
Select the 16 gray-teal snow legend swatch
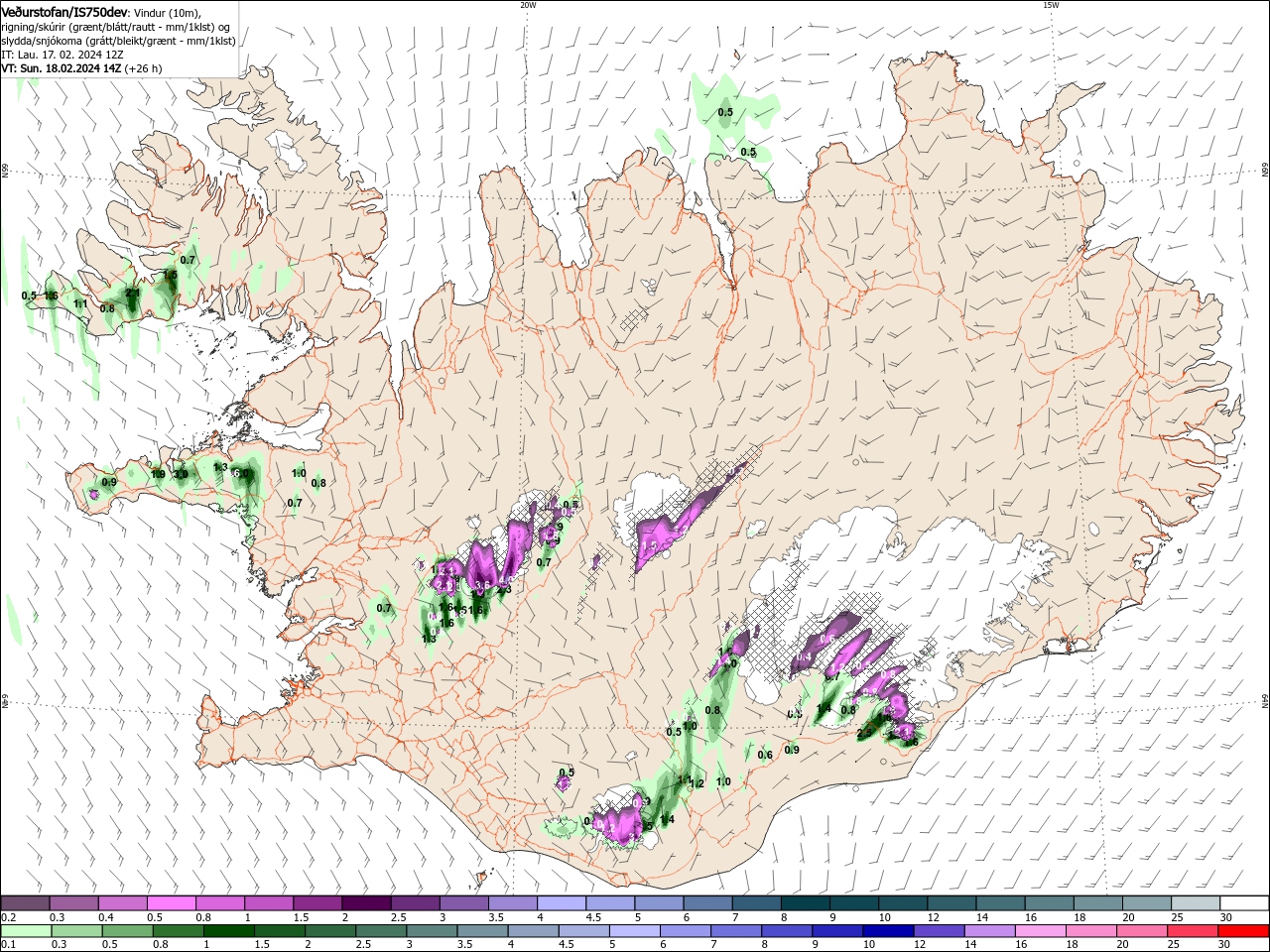tap(1050, 903)
